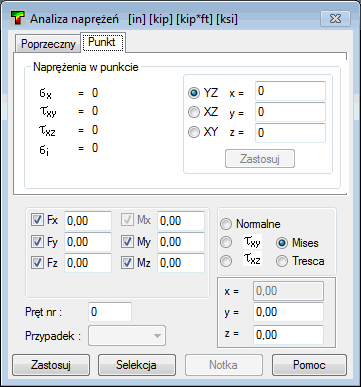361x387 pixels.
Task: Toggle the Mz moment checkbox
Action: click(x=127, y=263)
